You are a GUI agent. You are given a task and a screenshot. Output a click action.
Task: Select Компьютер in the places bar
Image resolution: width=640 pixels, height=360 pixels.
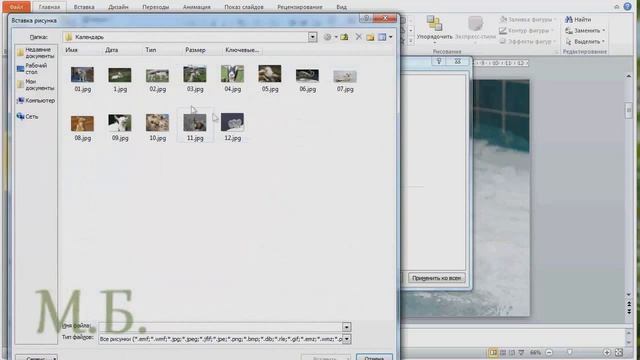click(36, 100)
